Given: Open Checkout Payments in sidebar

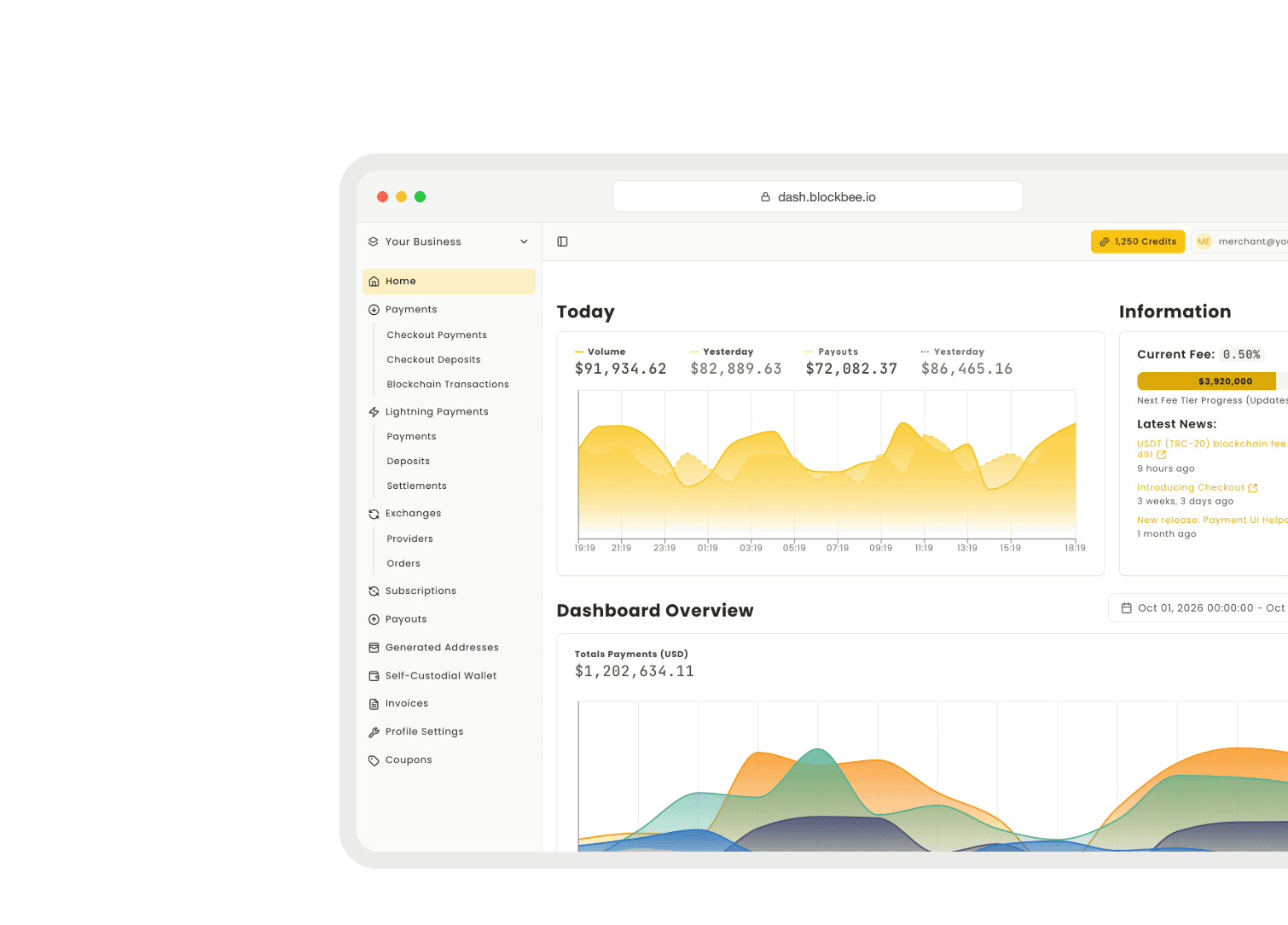Looking at the screenshot, I should tap(437, 335).
